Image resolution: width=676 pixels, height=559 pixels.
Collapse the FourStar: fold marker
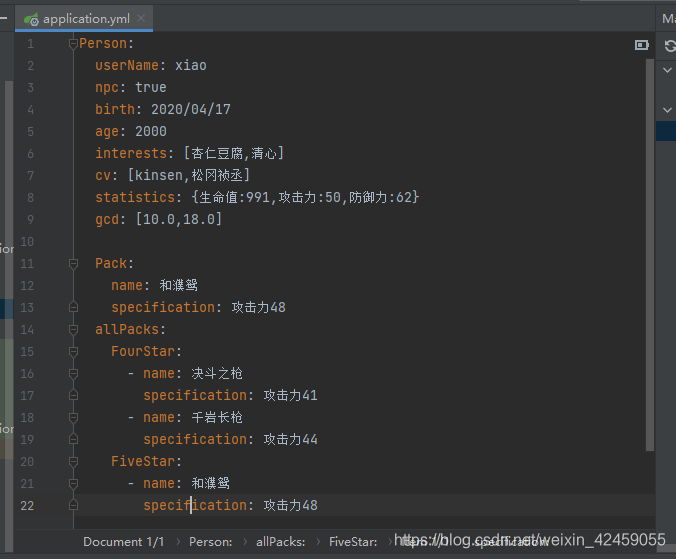pyautogui.click(x=73, y=351)
